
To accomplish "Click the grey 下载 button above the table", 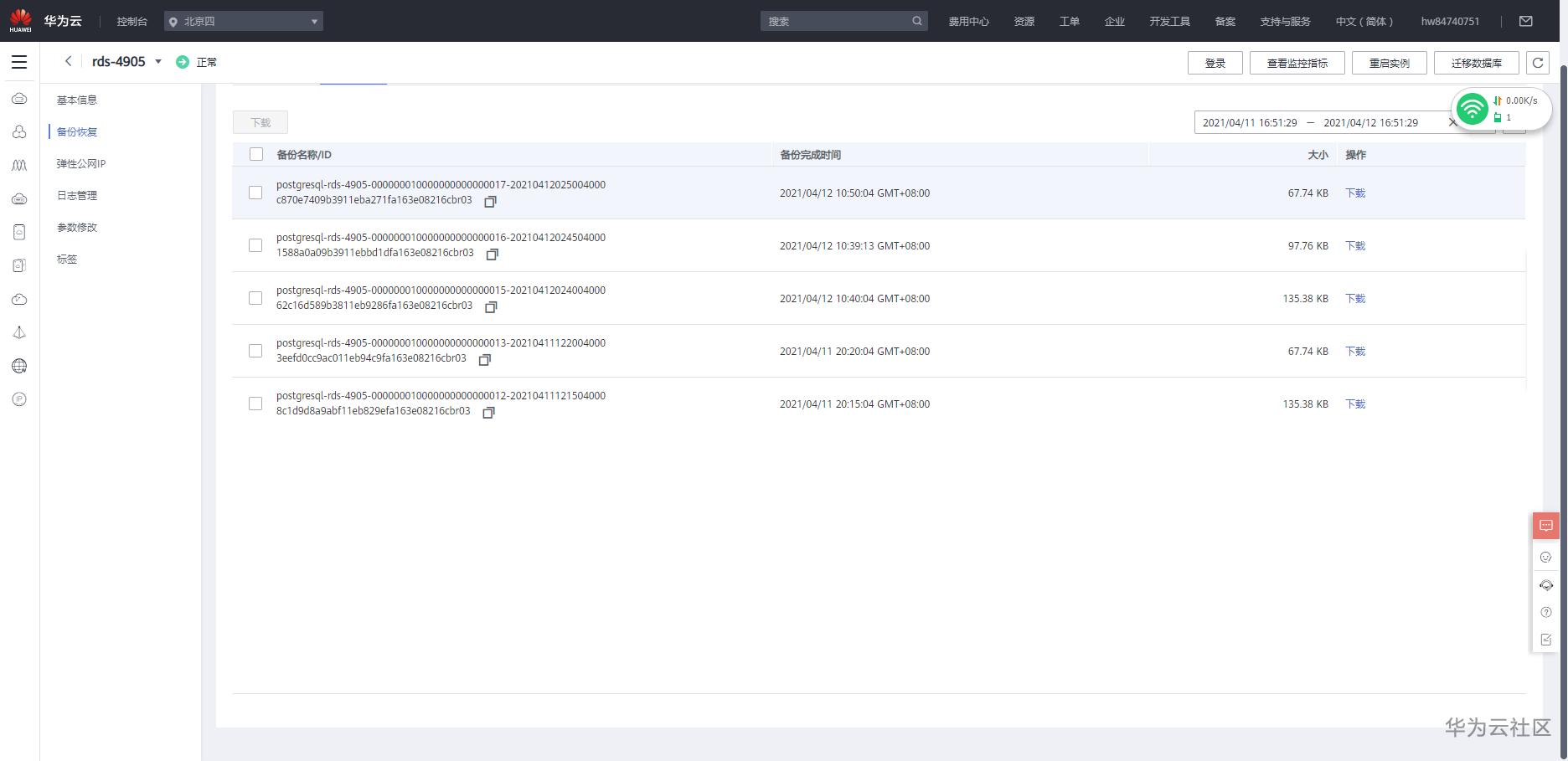I will (x=260, y=122).
